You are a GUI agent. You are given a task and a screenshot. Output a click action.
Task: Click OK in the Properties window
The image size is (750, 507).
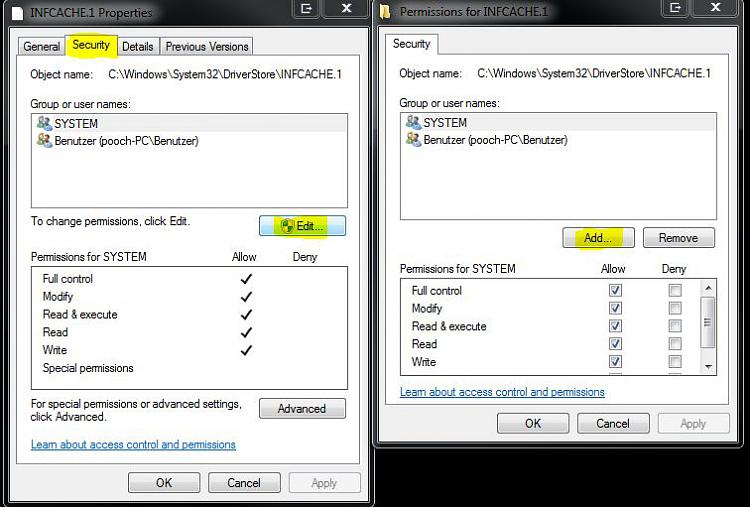pos(164,483)
